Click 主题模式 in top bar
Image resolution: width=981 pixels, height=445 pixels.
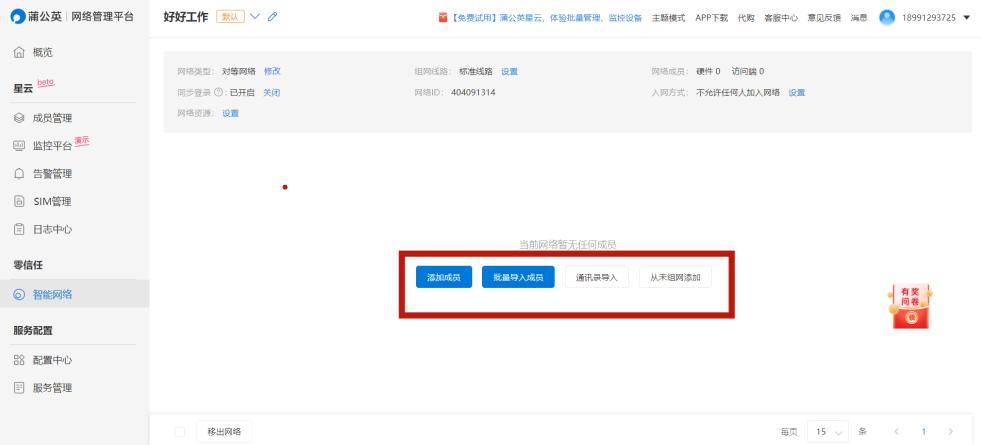pos(668,18)
